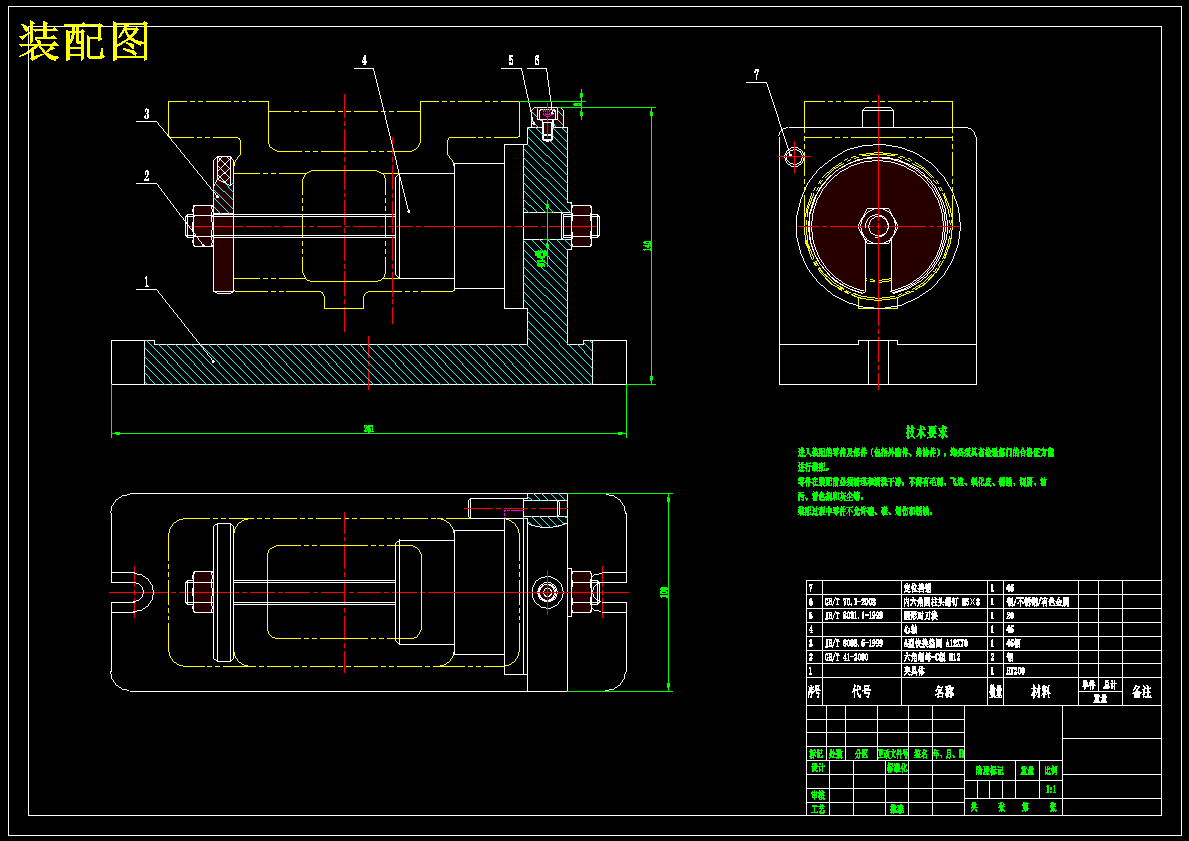Viewport: 1189px width, 841px height.
Task: Select the 年、月、日 date header
Action: [948, 754]
